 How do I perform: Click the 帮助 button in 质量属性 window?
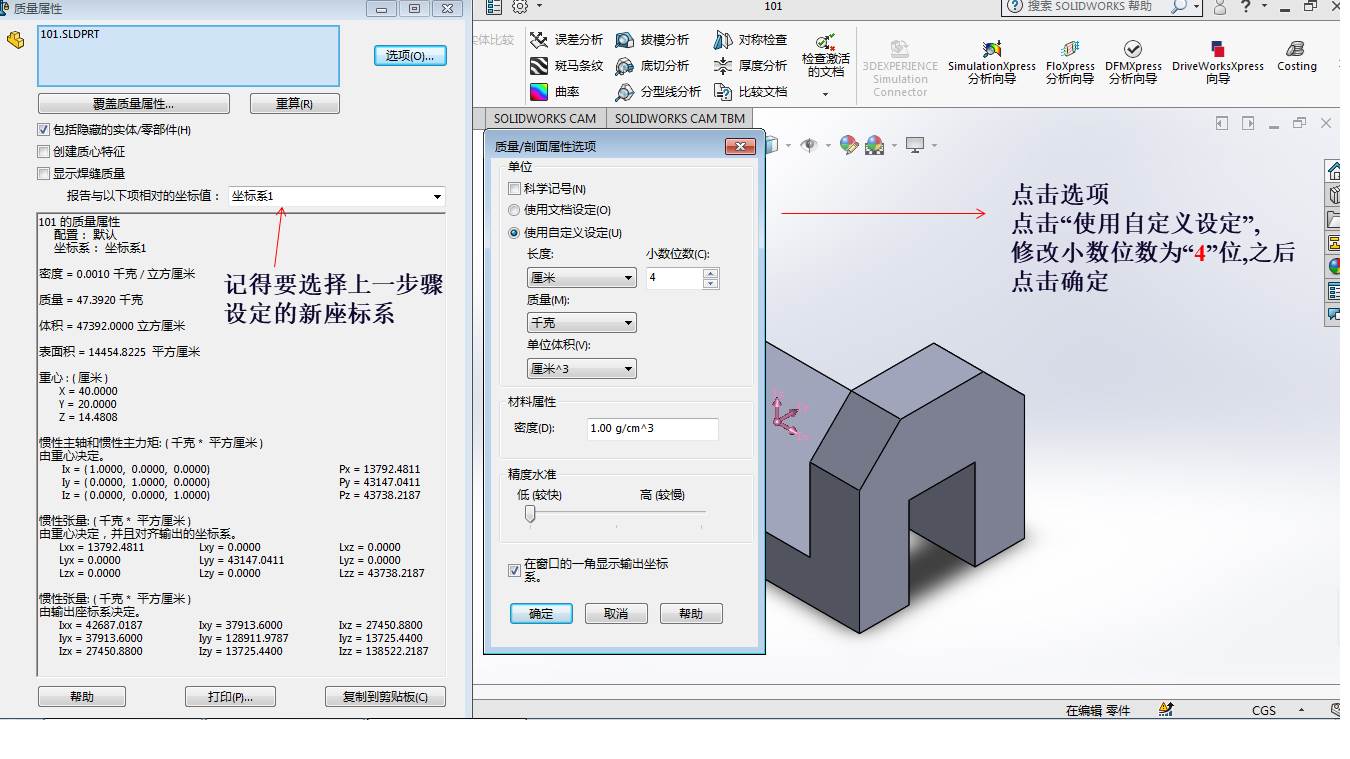pyautogui.click(x=82, y=697)
